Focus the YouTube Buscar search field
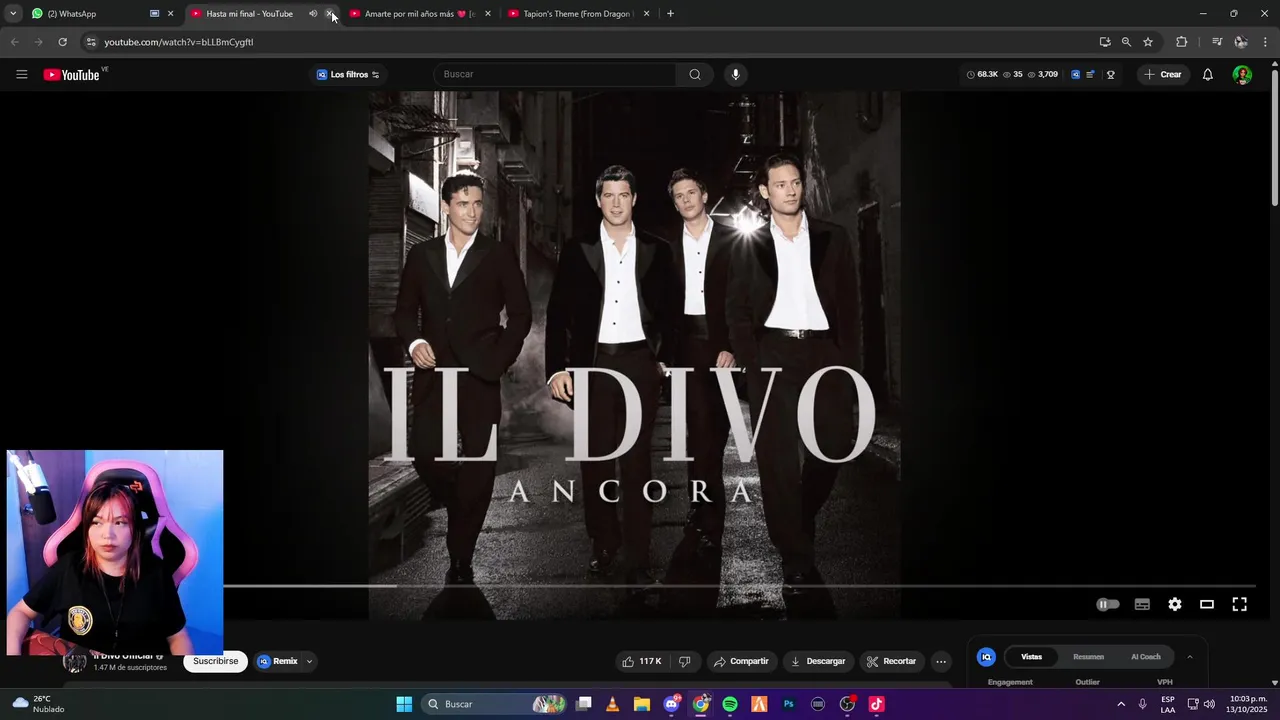 click(556, 75)
